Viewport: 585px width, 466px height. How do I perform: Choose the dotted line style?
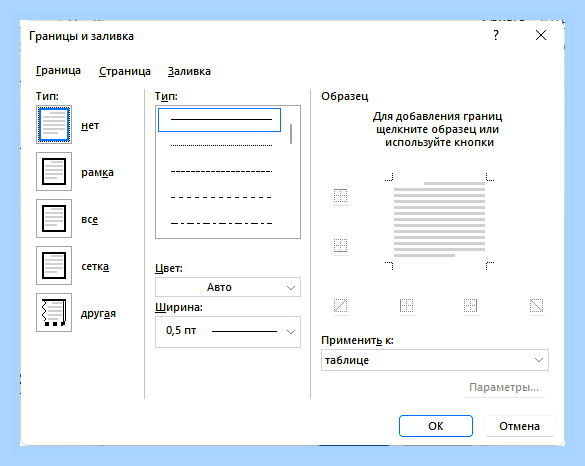coord(221,145)
